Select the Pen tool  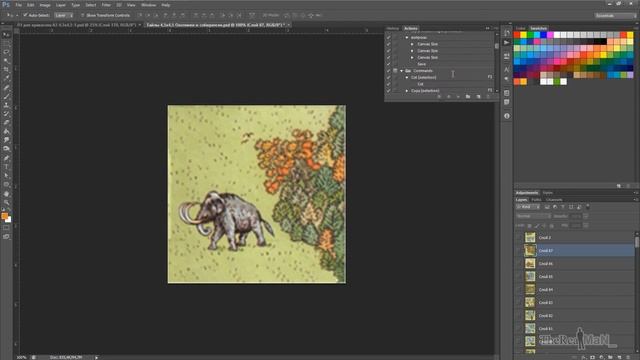click(6, 158)
